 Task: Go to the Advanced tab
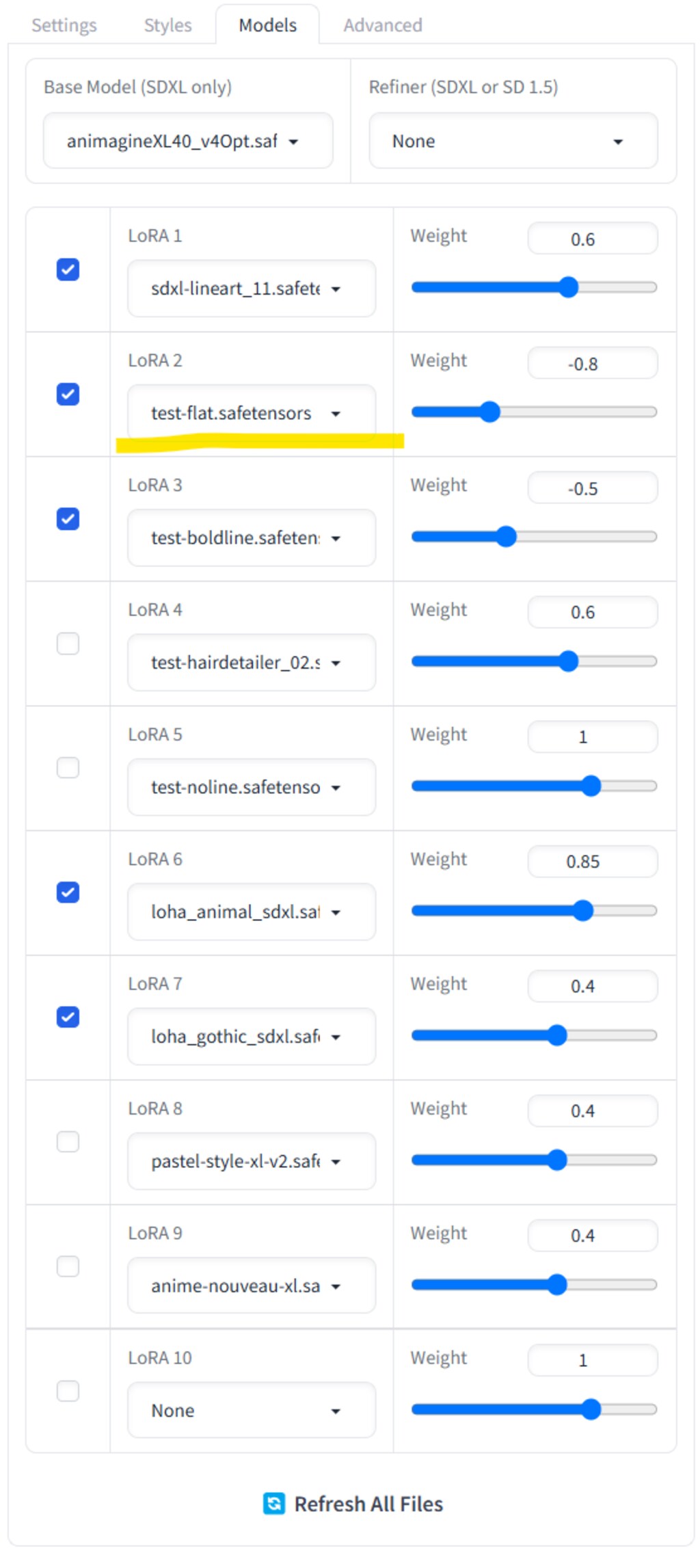pos(382,25)
